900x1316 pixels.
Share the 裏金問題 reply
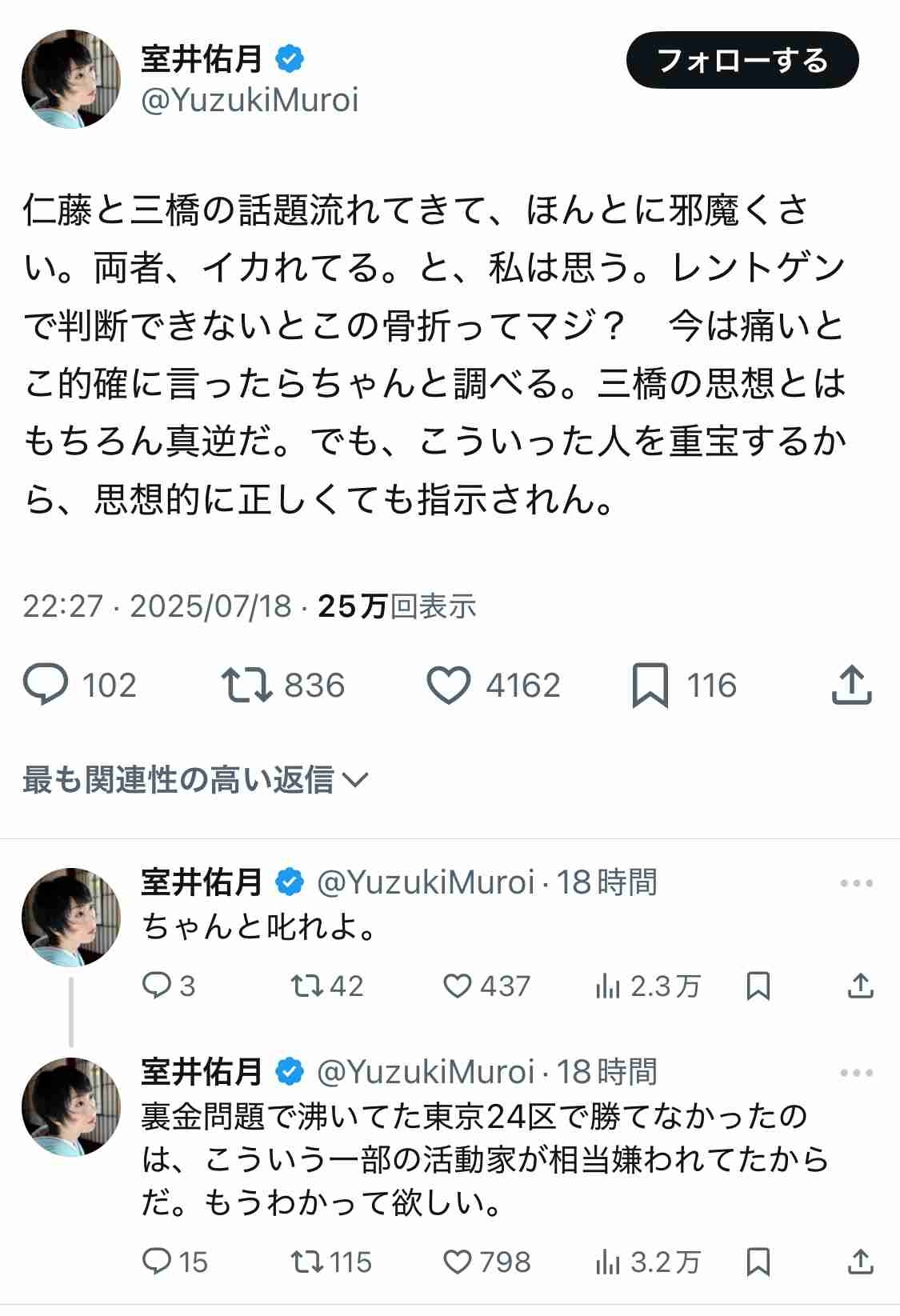point(860,1262)
